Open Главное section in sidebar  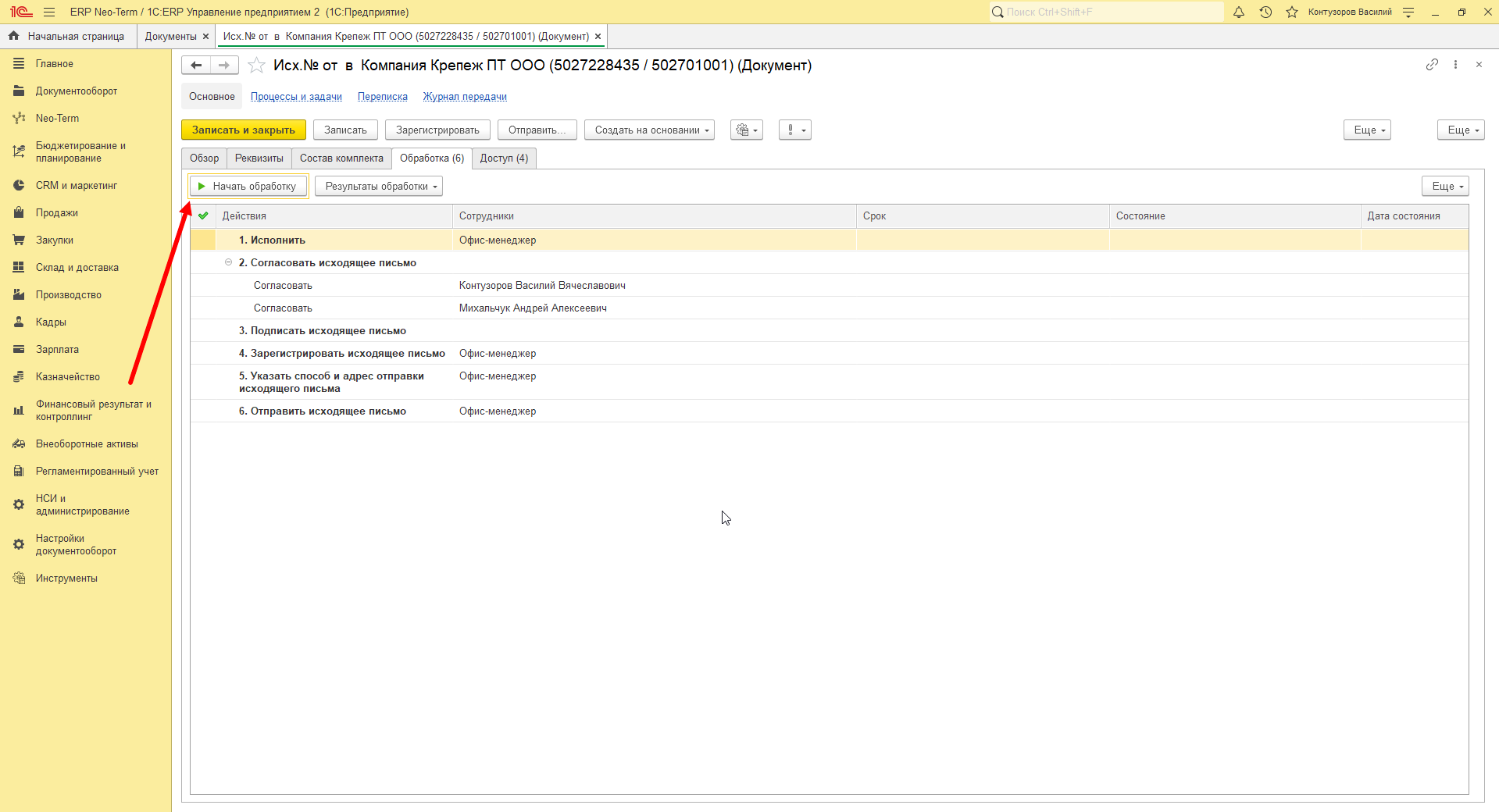point(55,64)
